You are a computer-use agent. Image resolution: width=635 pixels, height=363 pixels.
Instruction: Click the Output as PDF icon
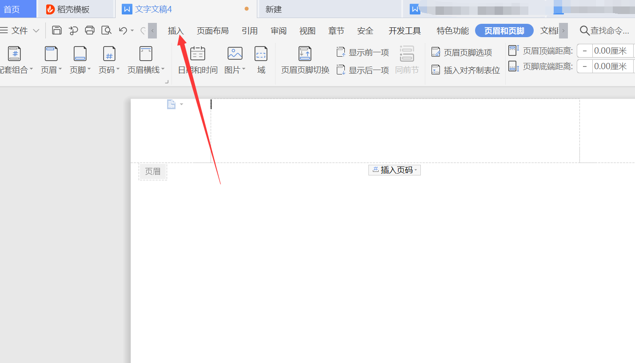click(73, 30)
